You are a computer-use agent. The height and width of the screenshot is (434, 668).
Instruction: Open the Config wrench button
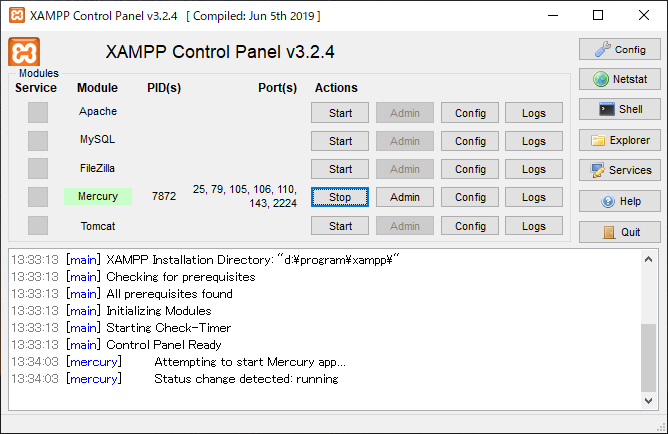pos(619,49)
